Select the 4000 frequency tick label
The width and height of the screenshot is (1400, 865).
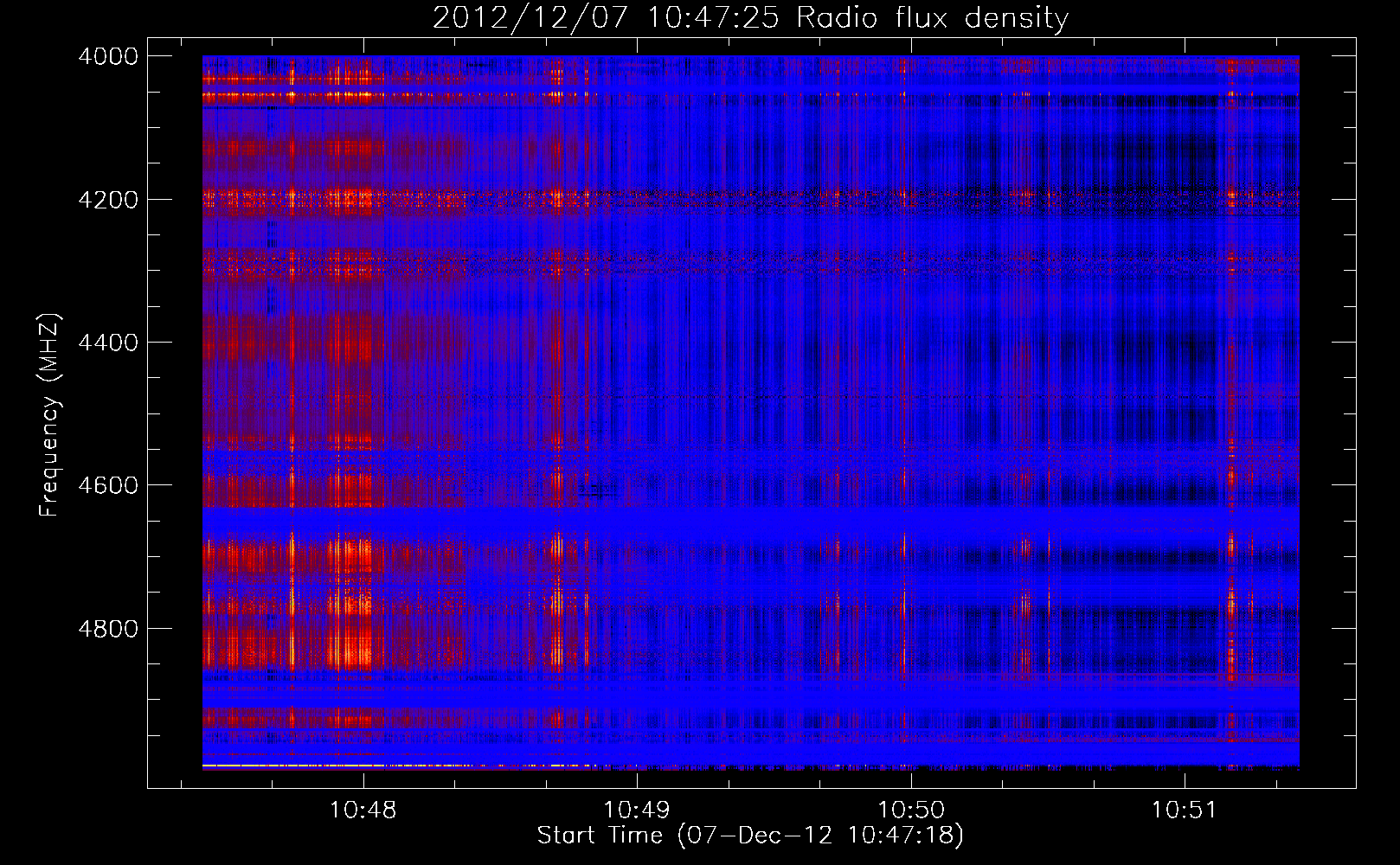pyautogui.click(x=108, y=56)
